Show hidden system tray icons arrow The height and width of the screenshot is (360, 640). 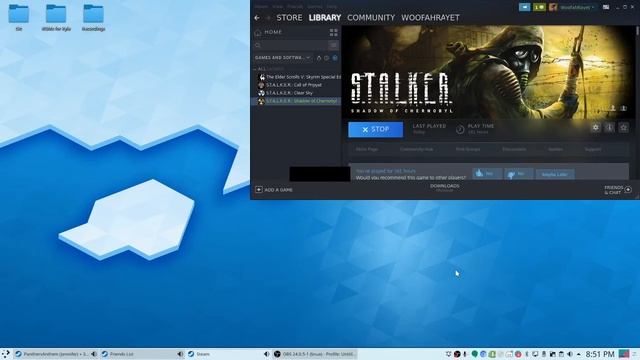click(x=579, y=354)
